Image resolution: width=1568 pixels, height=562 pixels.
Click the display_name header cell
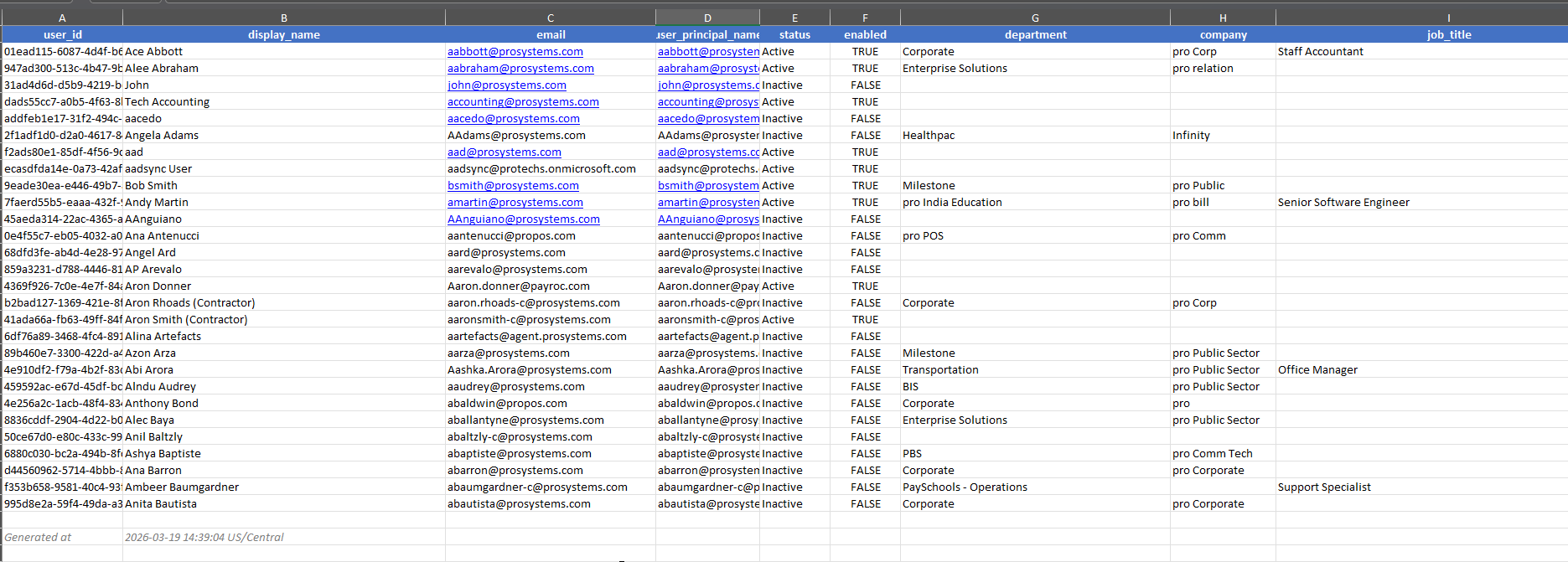284,34
